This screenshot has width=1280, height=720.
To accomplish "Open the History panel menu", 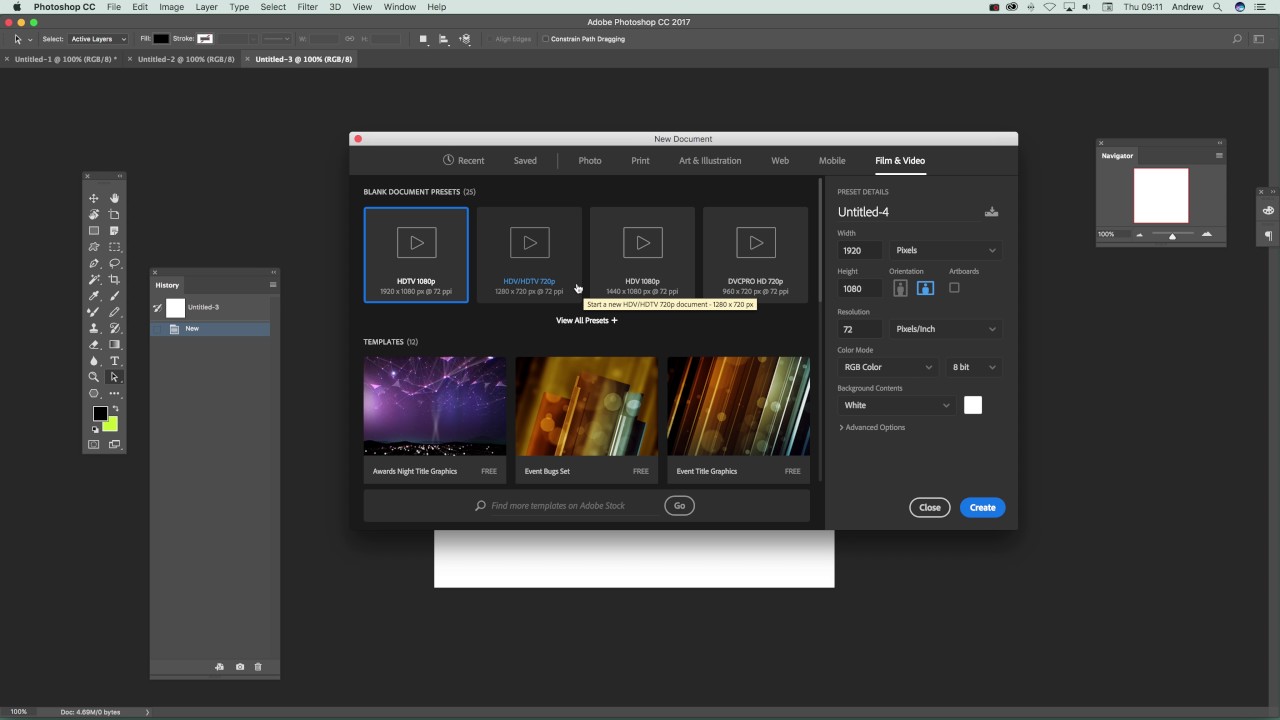I will (273, 285).
